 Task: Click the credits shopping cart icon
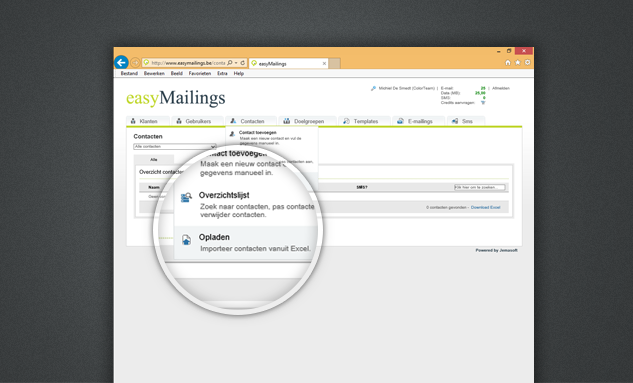coord(483,103)
